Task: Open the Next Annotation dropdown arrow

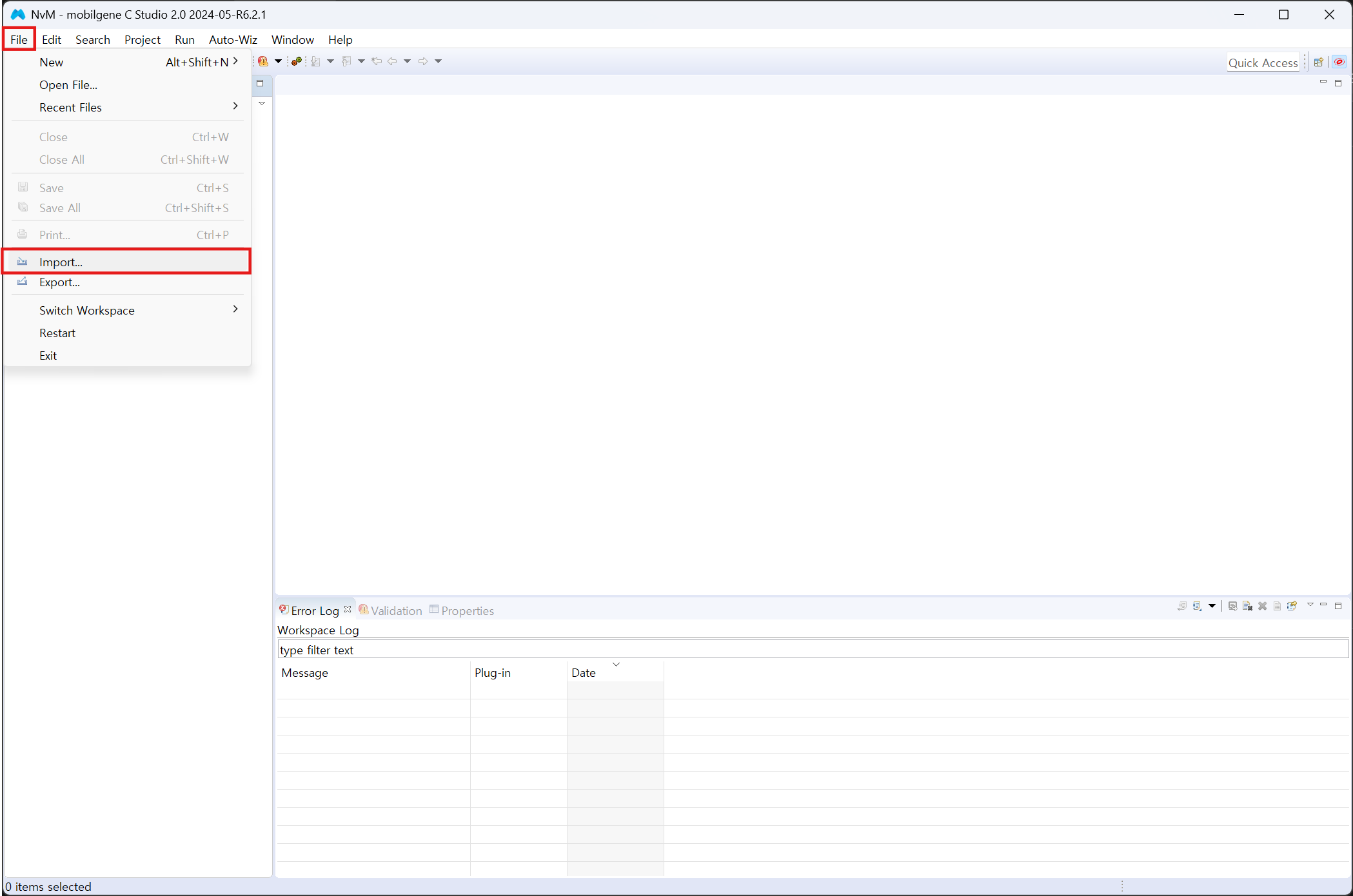Action: click(330, 61)
